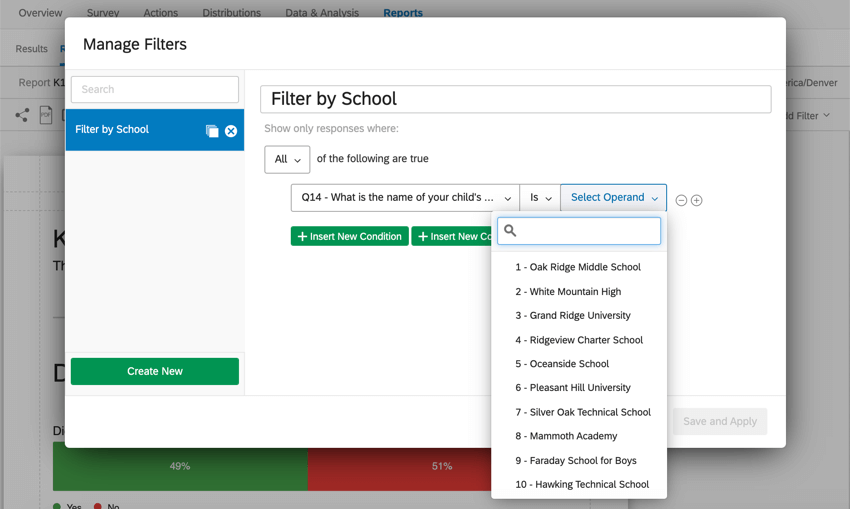
Task: Click the filter Search input field
Action: (x=155, y=89)
